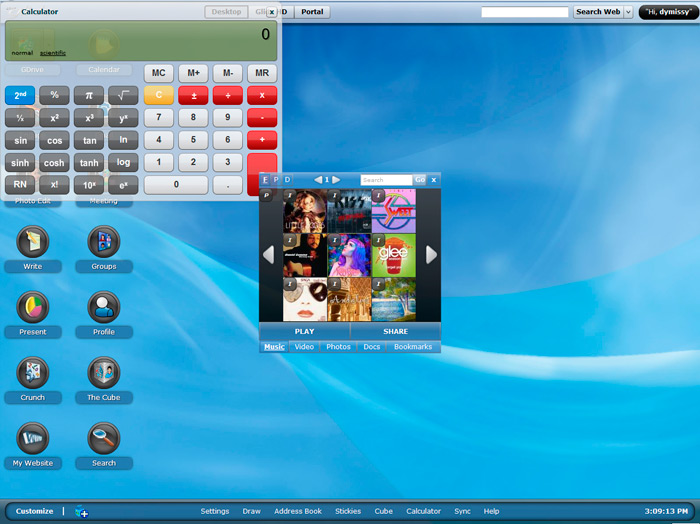Click the 10 to the x key
Image resolution: width=700 pixels, height=524 pixels.
click(x=89, y=185)
